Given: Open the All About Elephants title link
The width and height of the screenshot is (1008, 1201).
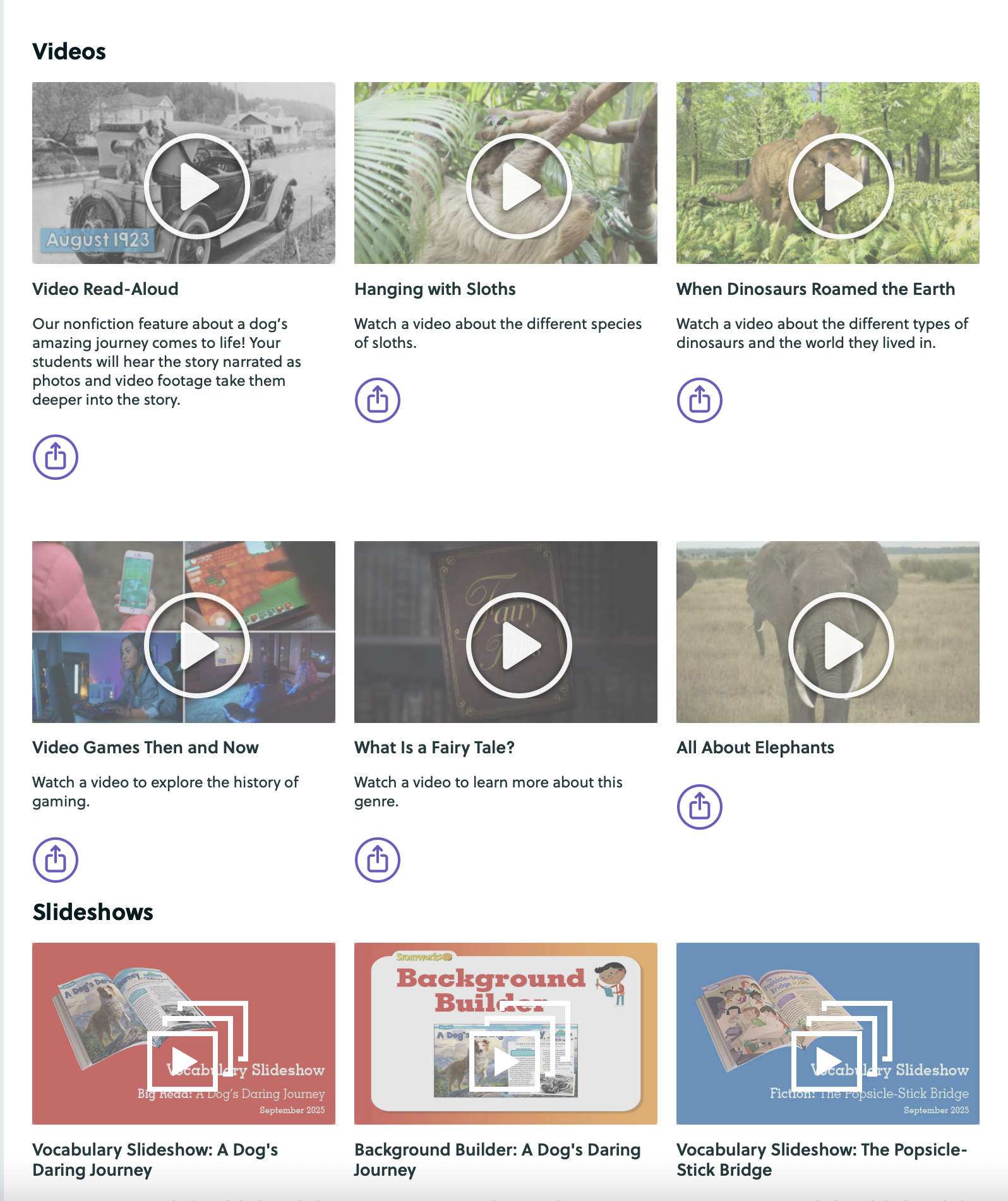Looking at the screenshot, I should [755, 748].
